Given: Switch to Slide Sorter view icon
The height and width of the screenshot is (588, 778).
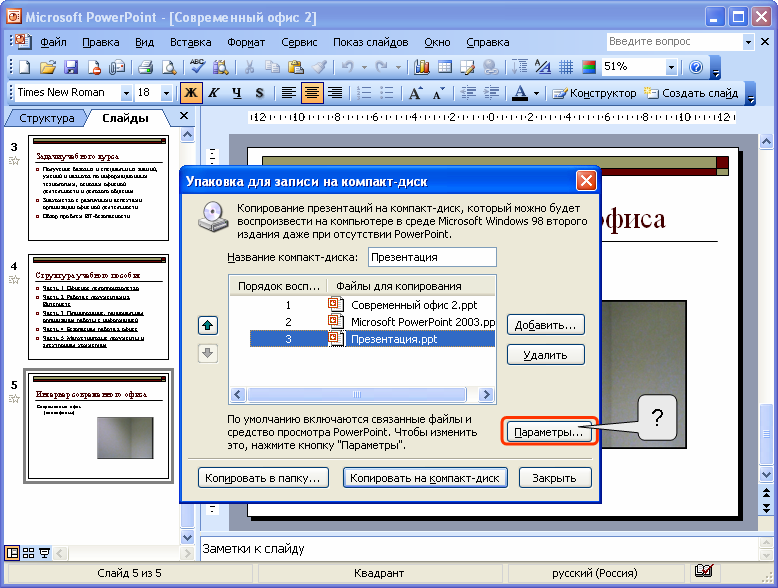Looking at the screenshot, I should (x=28, y=553).
